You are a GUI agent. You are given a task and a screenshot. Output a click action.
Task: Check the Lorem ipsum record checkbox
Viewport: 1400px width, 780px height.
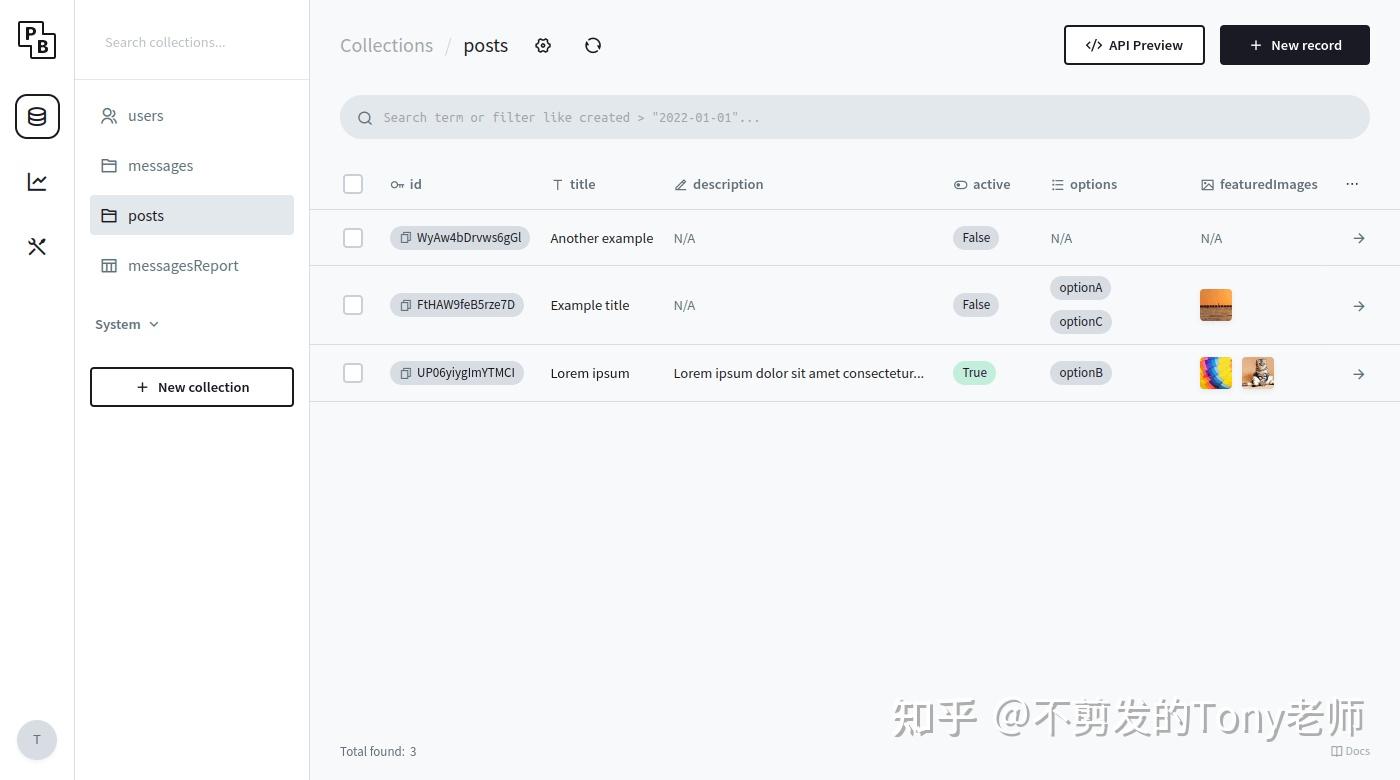coord(353,373)
